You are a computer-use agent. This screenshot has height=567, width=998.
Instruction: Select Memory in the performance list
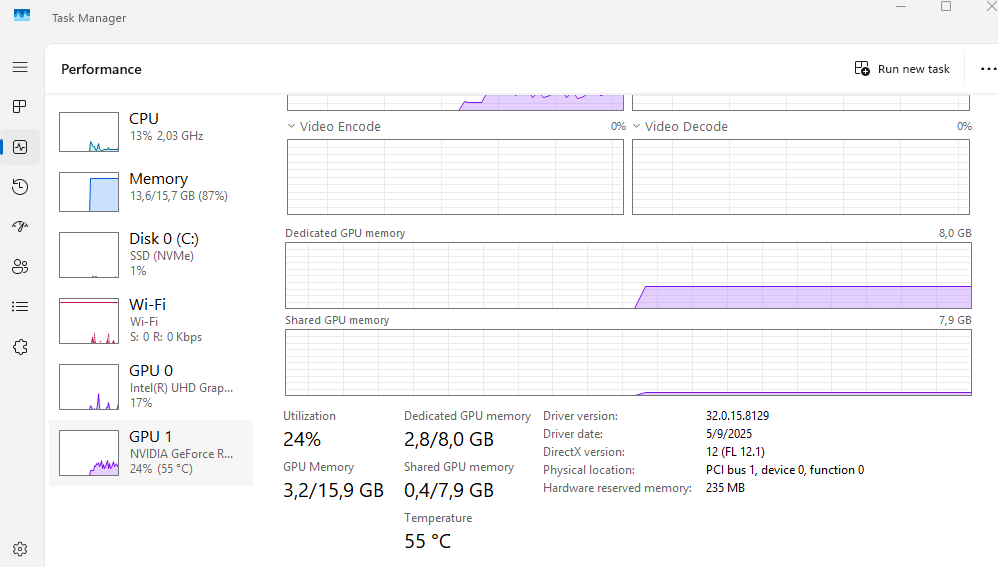(x=150, y=187)
